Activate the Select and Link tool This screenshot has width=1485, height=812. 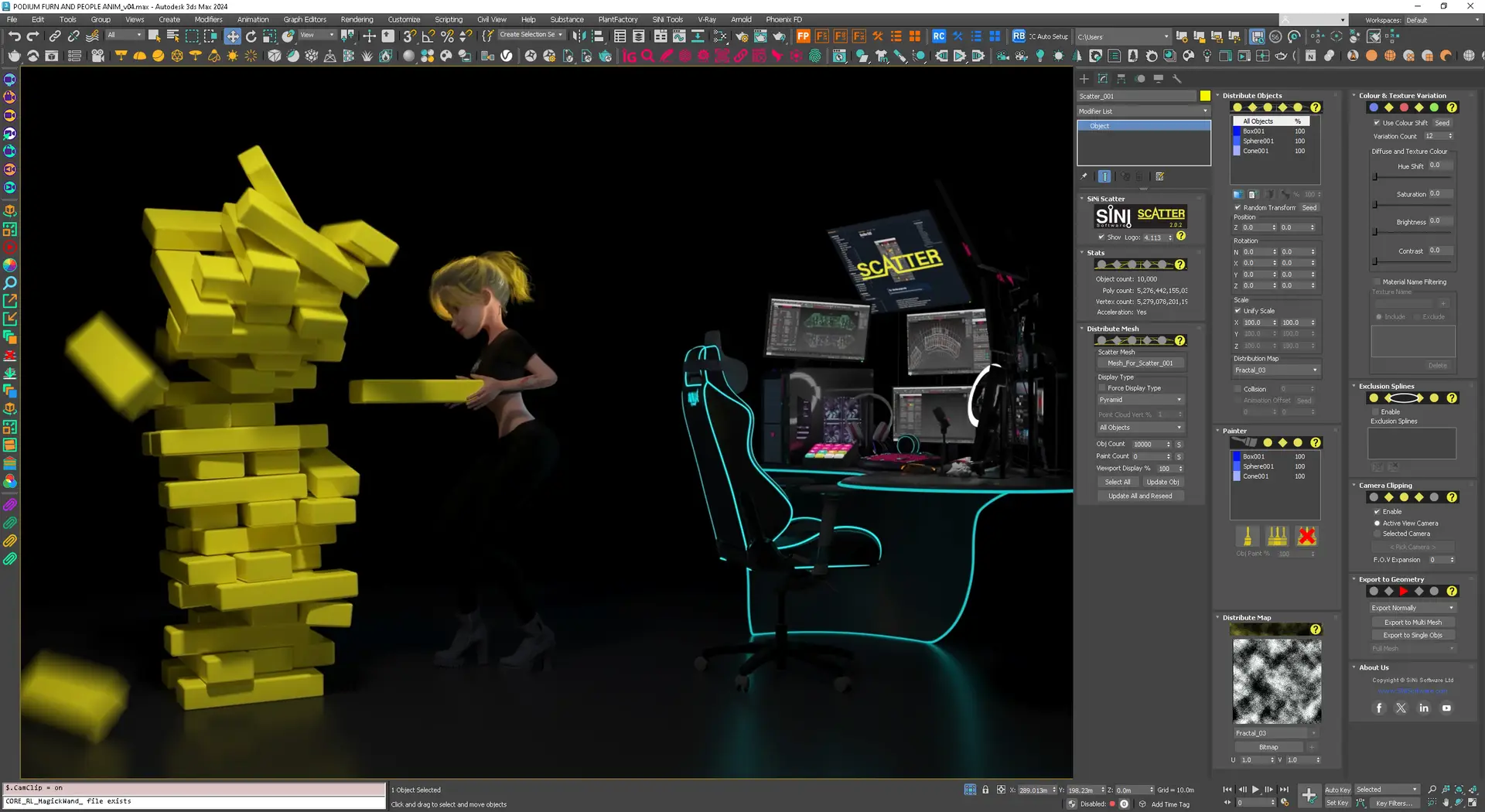click(55, 36)
